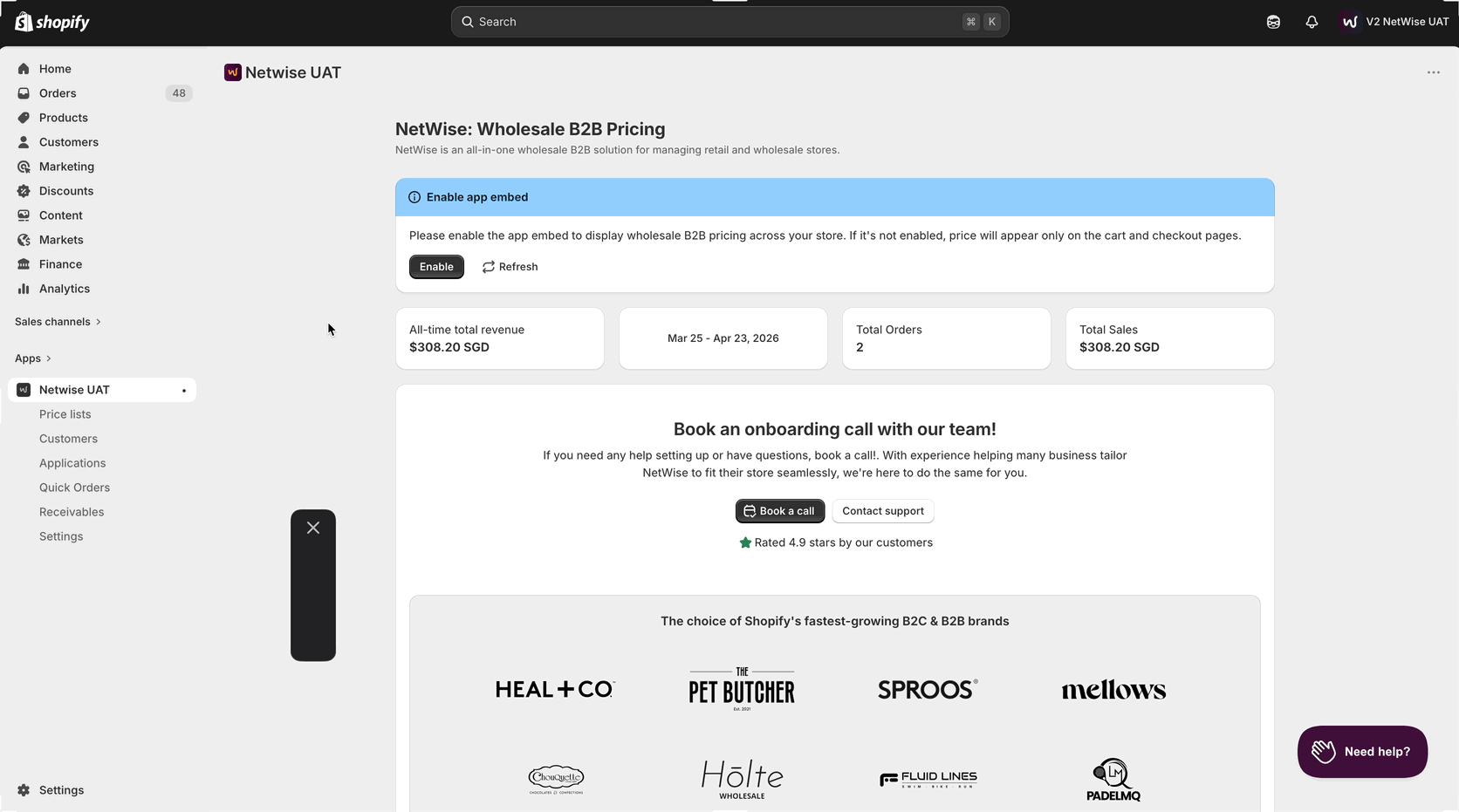Click the star icon beside the rating
Screen dimensions: 1459x812
tap(745, 542)
